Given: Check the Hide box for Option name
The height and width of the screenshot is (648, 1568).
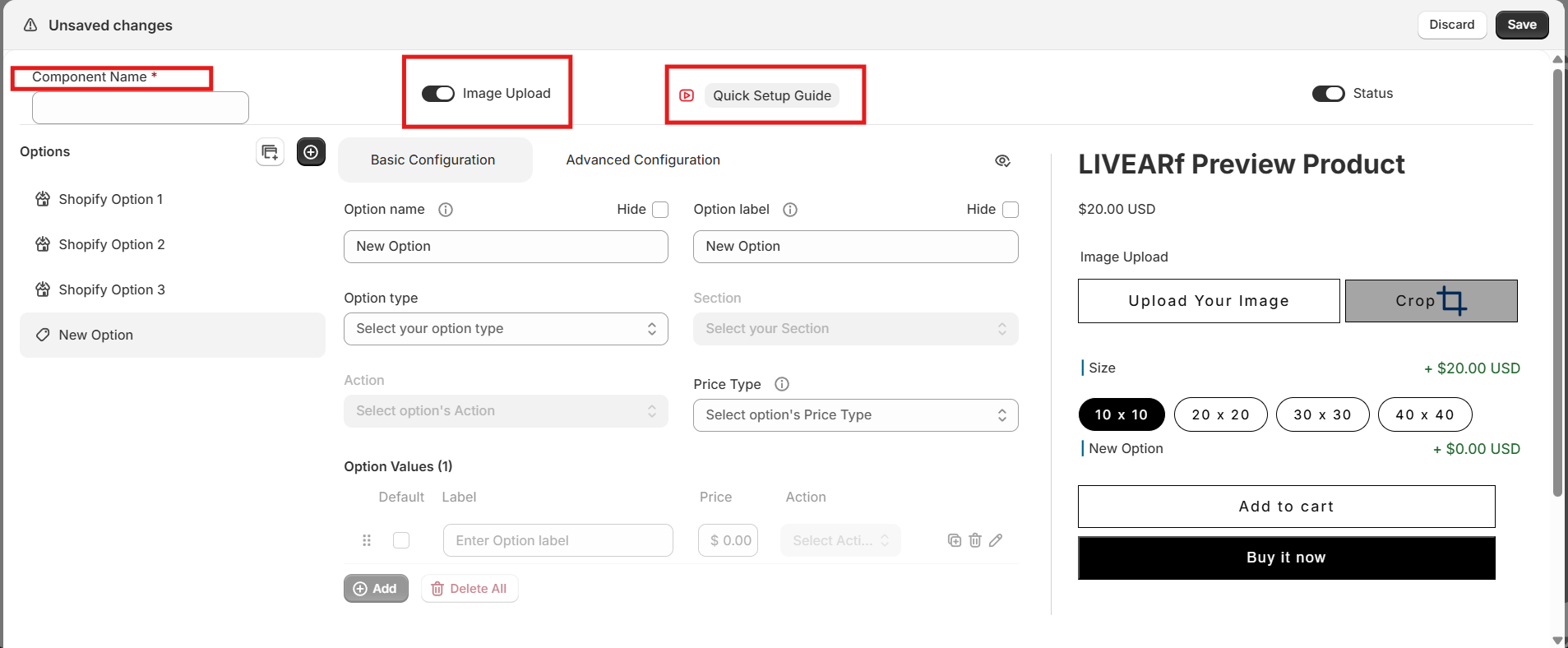Looking at the screenshot, I should click(660, 210).
